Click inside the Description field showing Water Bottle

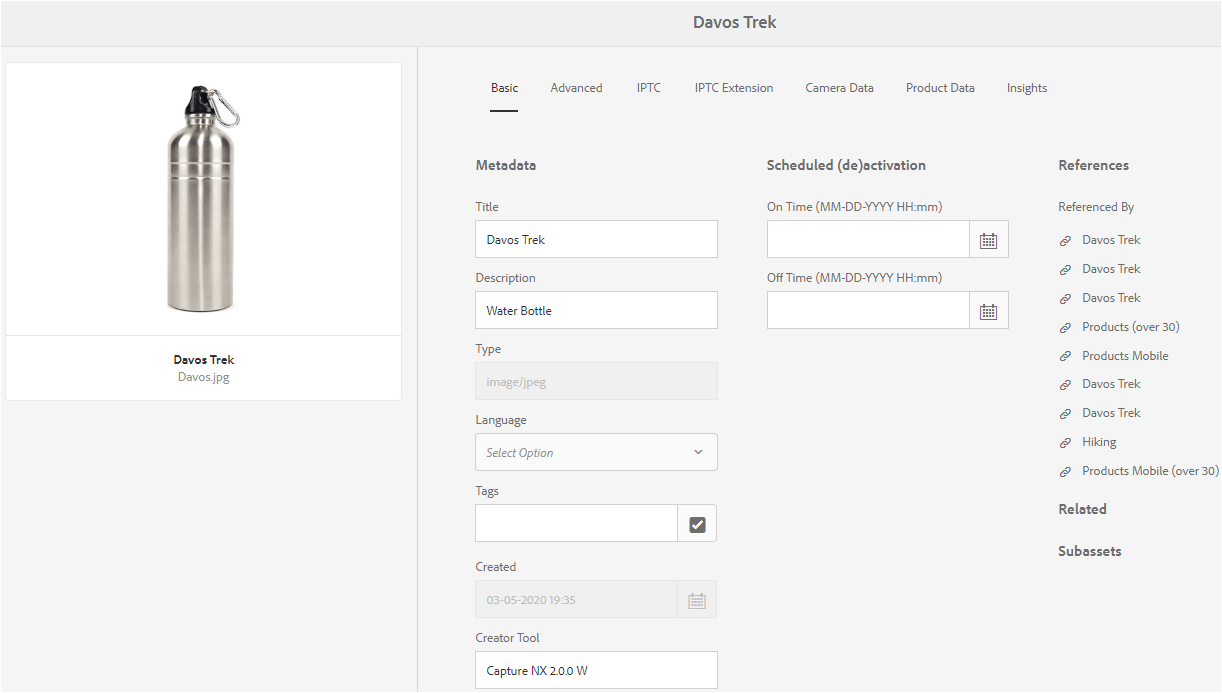point(596,310)
